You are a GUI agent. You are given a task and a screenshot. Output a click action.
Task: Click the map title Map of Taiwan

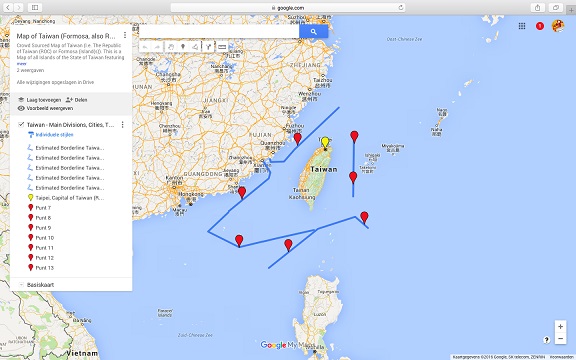tap(66, 36)
